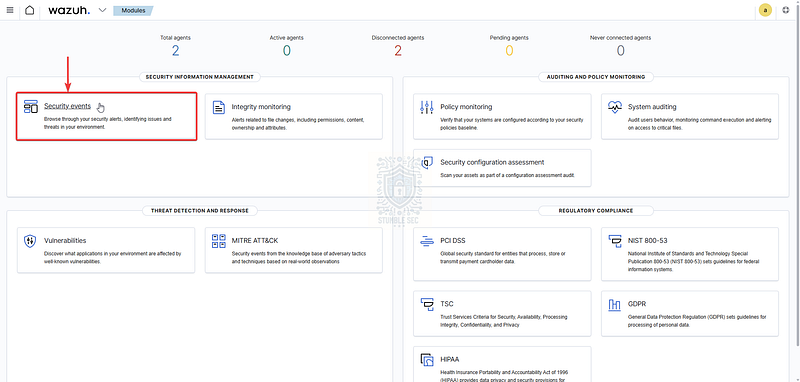800x382 pixels.
Task: Open the Vulnerabilities module
Action: (65, 240)
